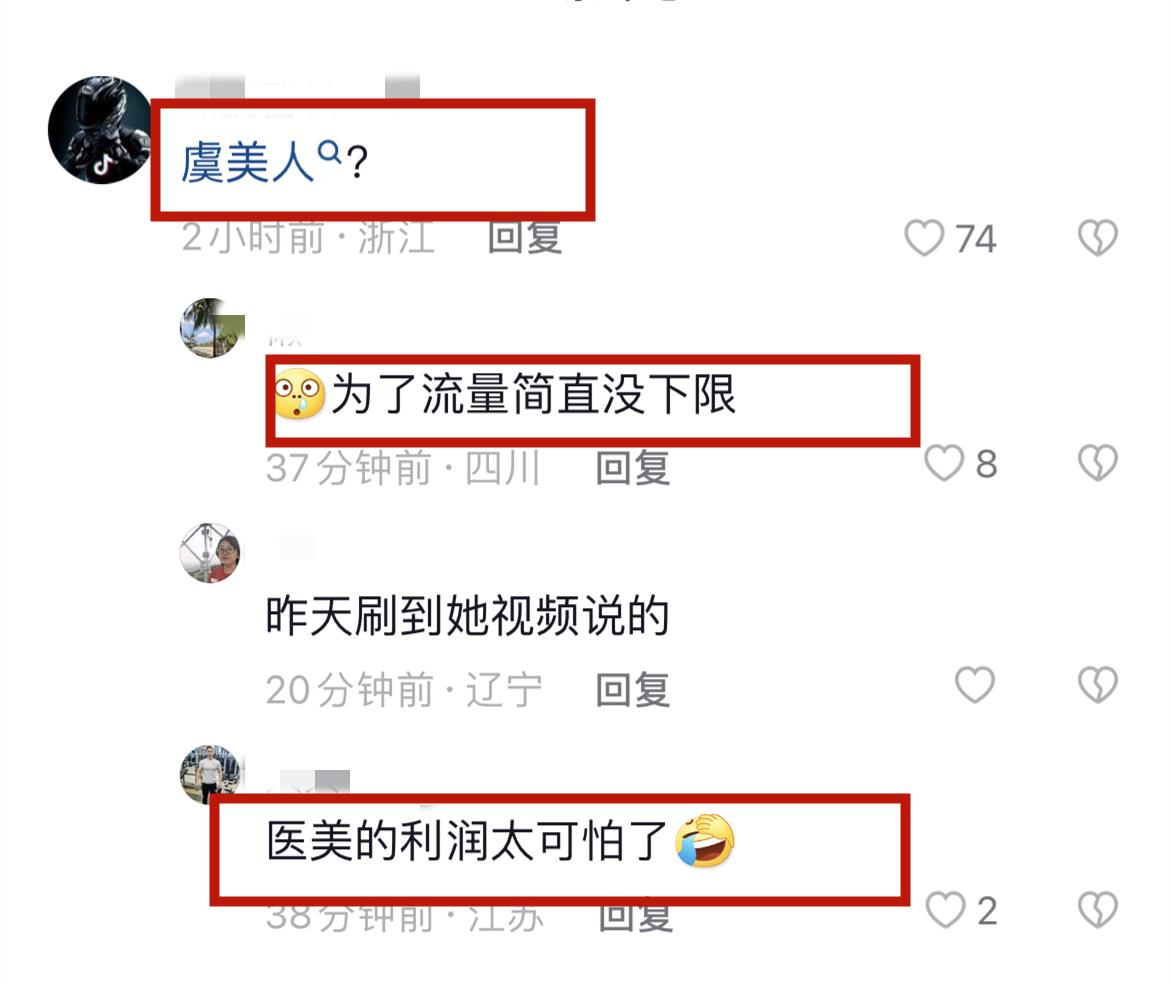Open the gym man avatar profile
The height and width of the screenshot is (985, 1170).
[211, 775]
